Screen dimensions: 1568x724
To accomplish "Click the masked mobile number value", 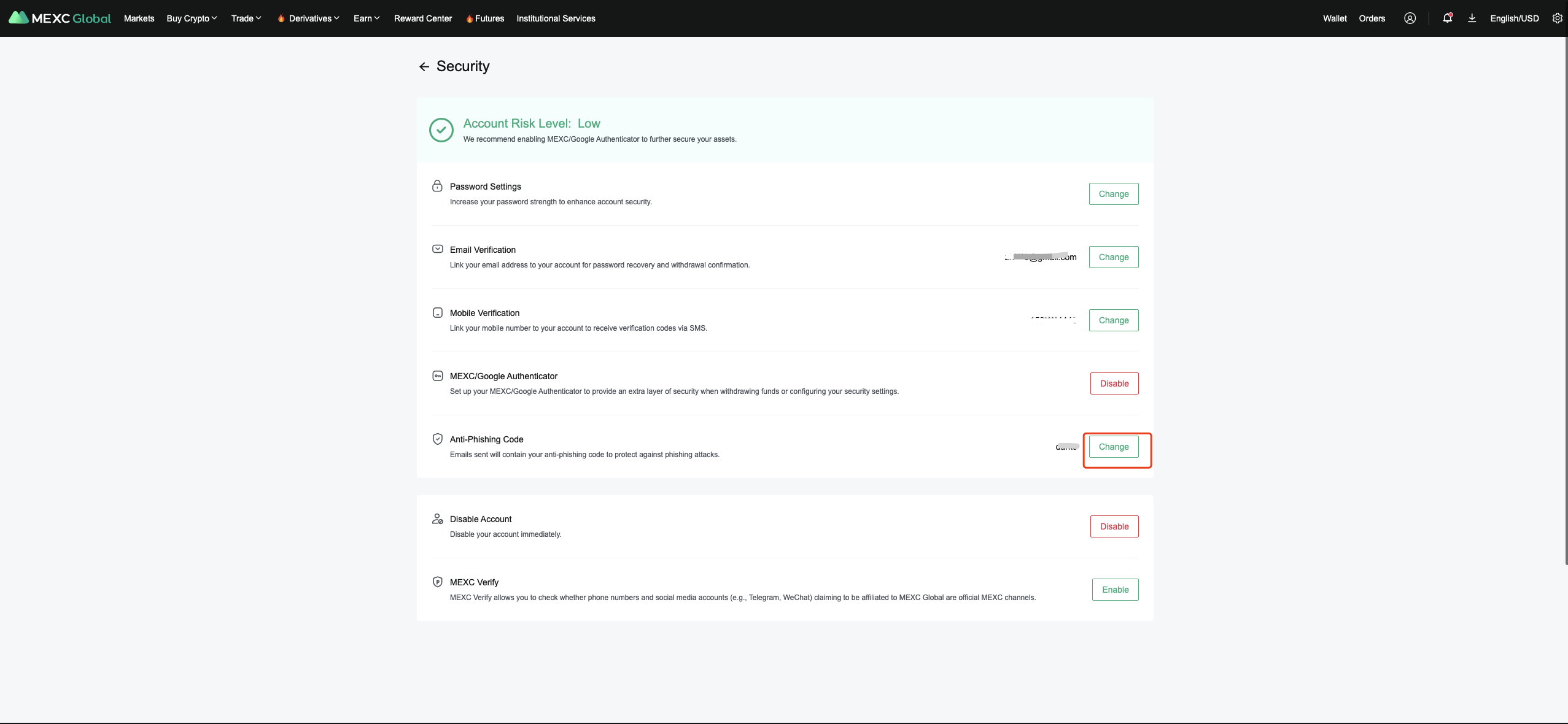I will pyautogui.click(x=1053, y=320).
